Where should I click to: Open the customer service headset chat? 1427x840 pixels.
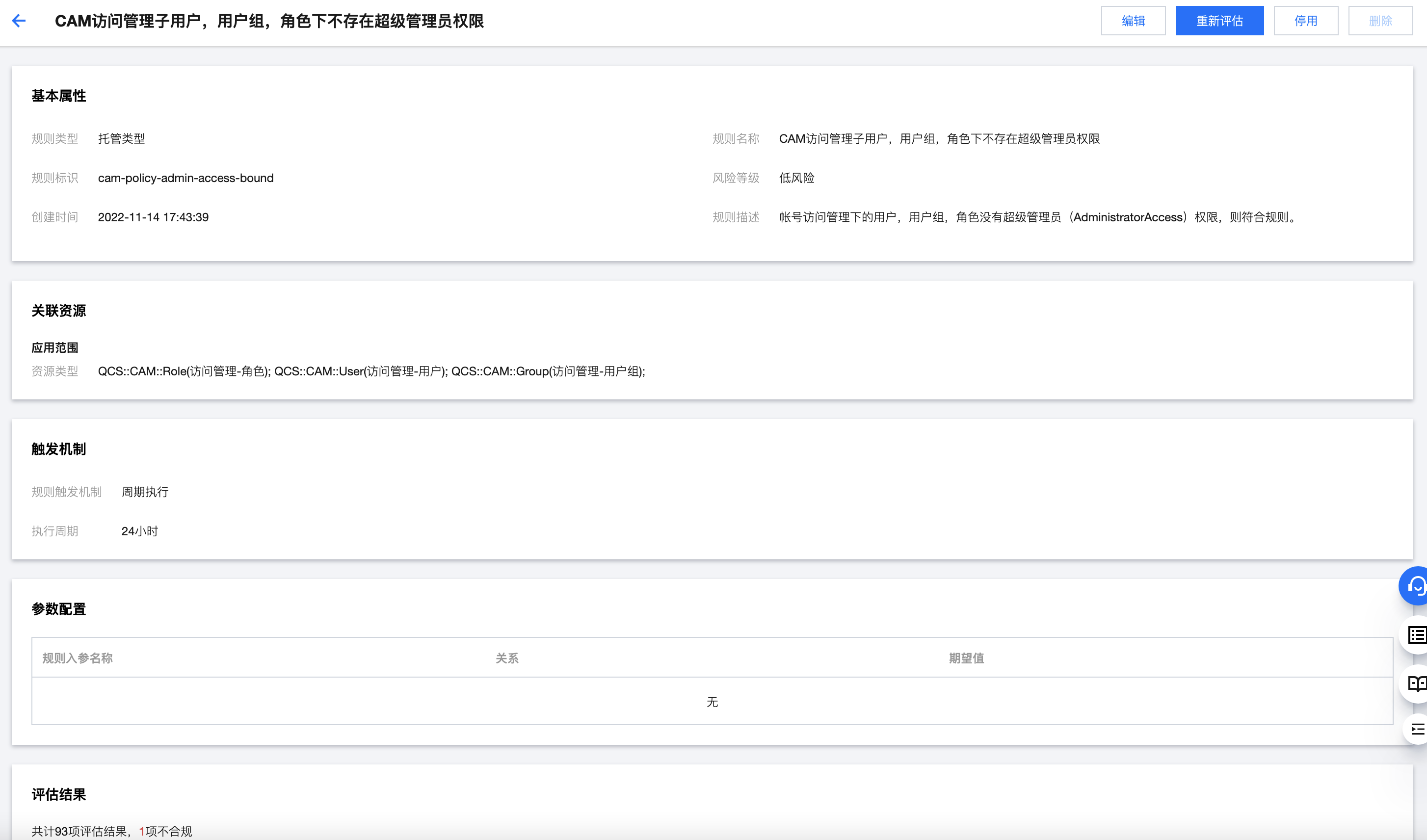(x=1415, y=585)
